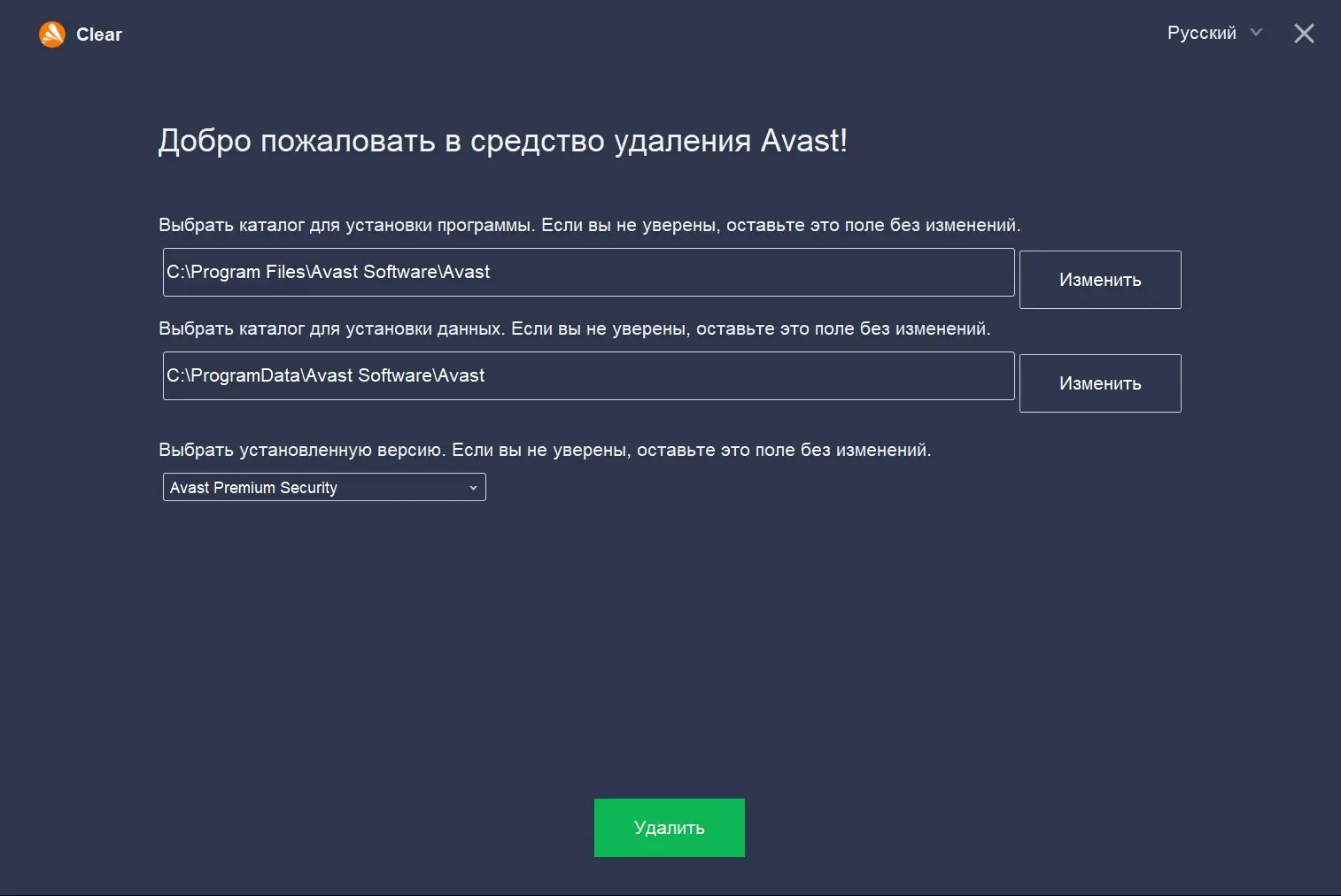Click the green Удалить button

tap(670, 828)
